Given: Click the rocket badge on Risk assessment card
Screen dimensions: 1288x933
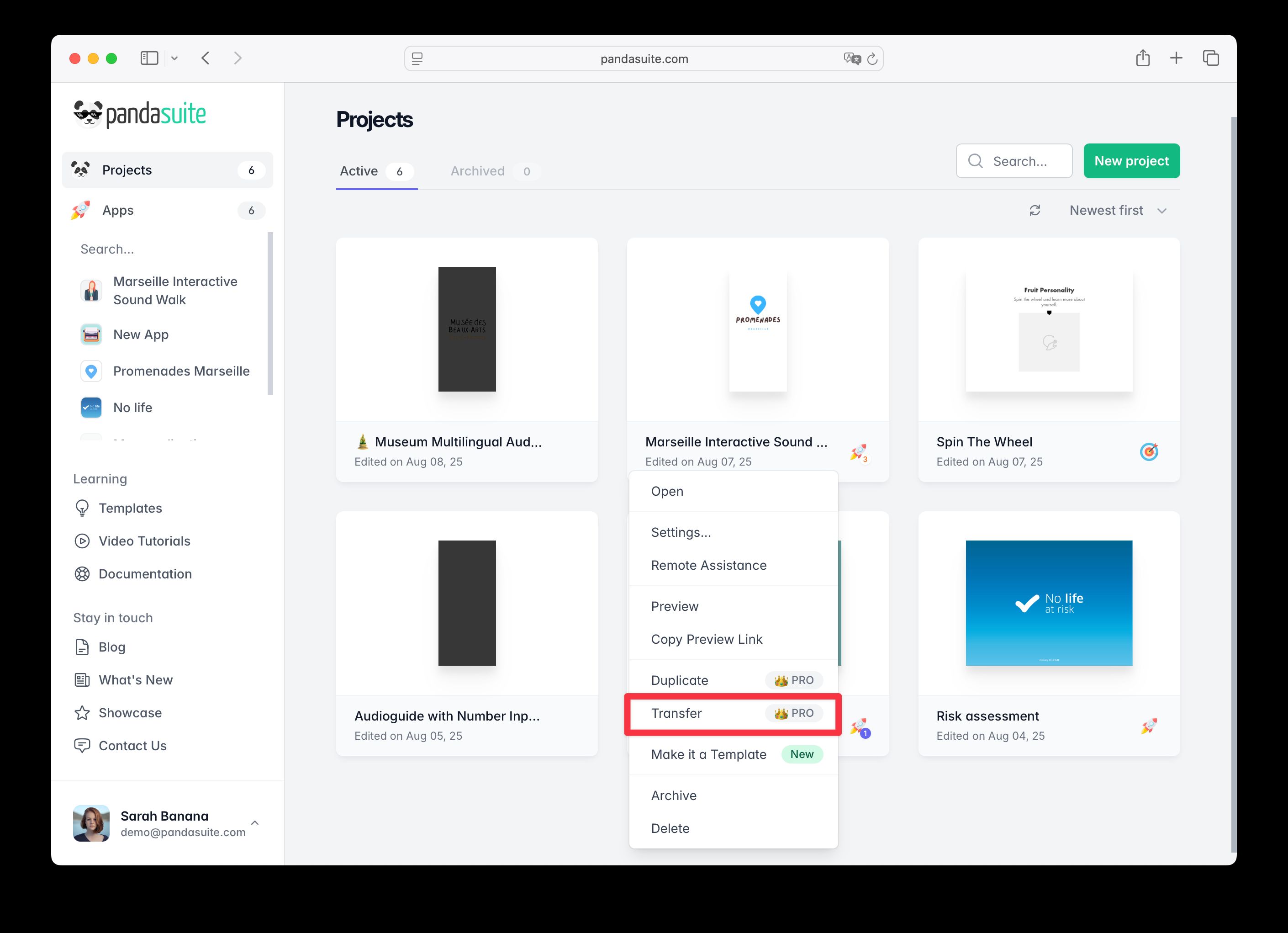Looking at the screenshot, I should point(1150,725).
